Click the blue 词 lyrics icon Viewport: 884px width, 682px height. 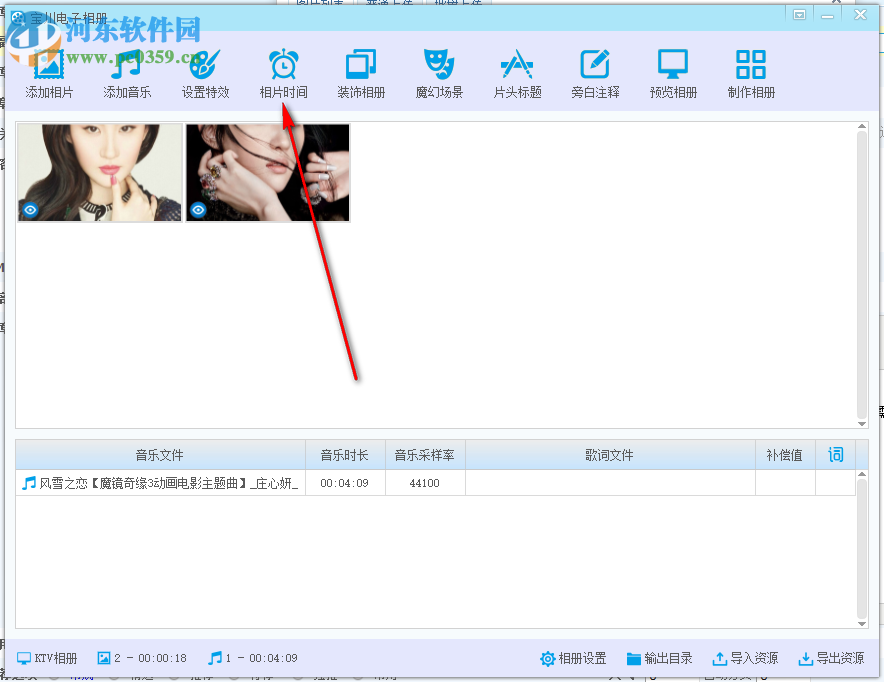pos(836,454)
